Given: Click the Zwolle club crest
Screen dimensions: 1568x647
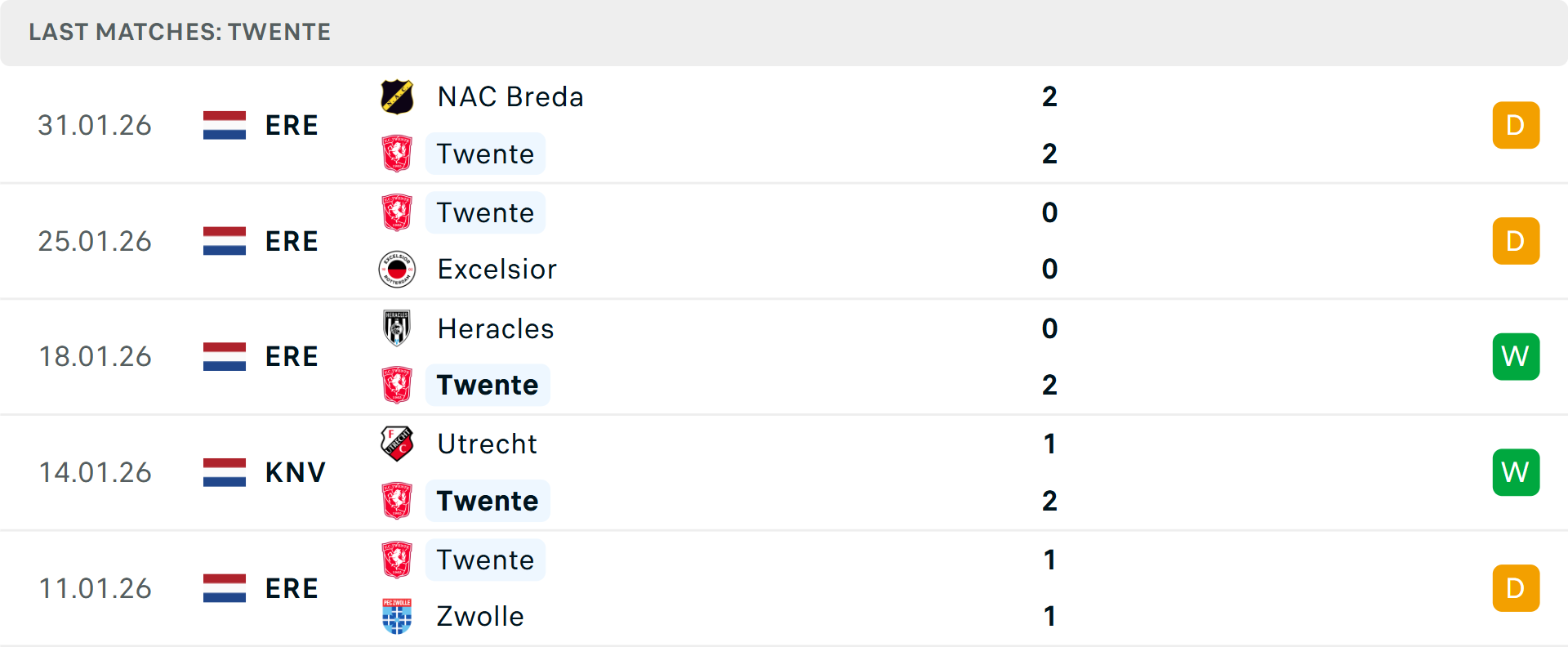Looking at the screenshot, I should point(397,616).
